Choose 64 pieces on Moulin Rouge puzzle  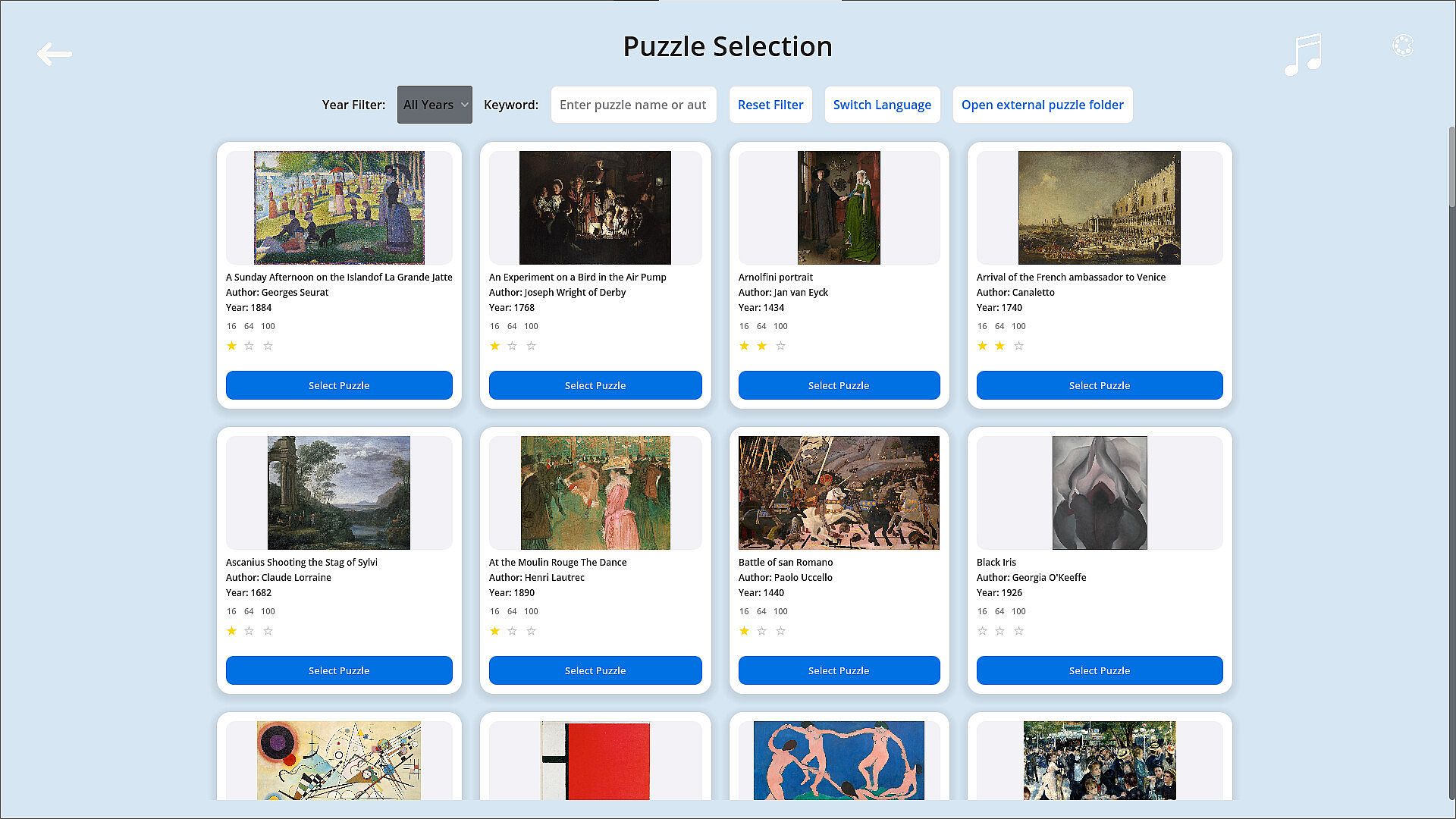click(x=512, y=611)
